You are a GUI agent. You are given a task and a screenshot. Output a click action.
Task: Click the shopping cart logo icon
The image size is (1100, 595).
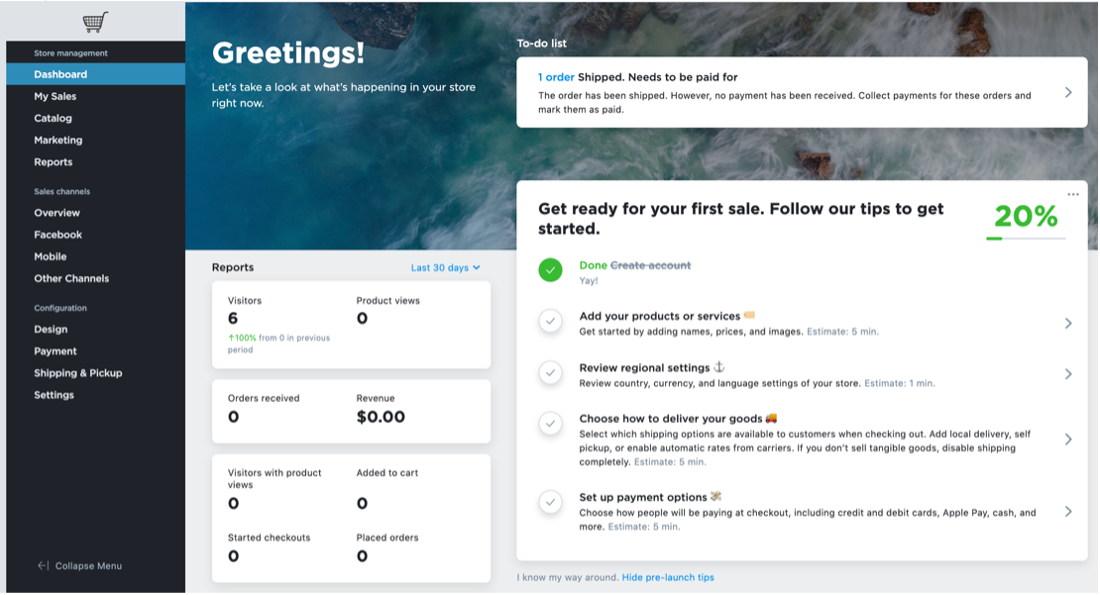(x=95, y=22)
